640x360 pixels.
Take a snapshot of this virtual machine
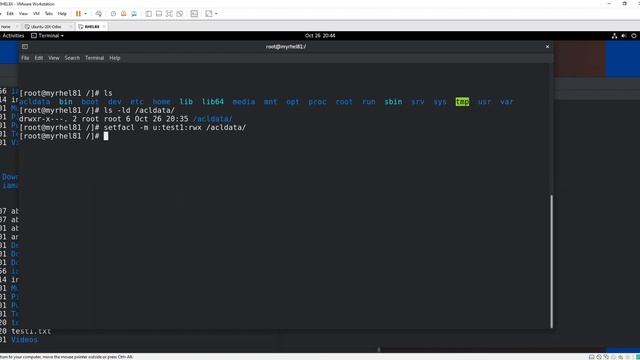(x=113, y=13)
